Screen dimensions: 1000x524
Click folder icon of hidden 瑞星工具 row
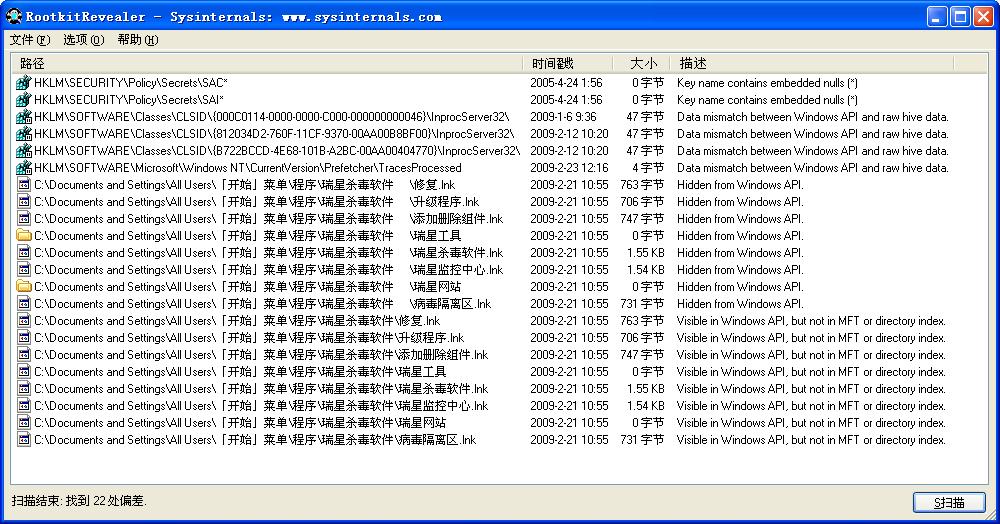[24, 236]
